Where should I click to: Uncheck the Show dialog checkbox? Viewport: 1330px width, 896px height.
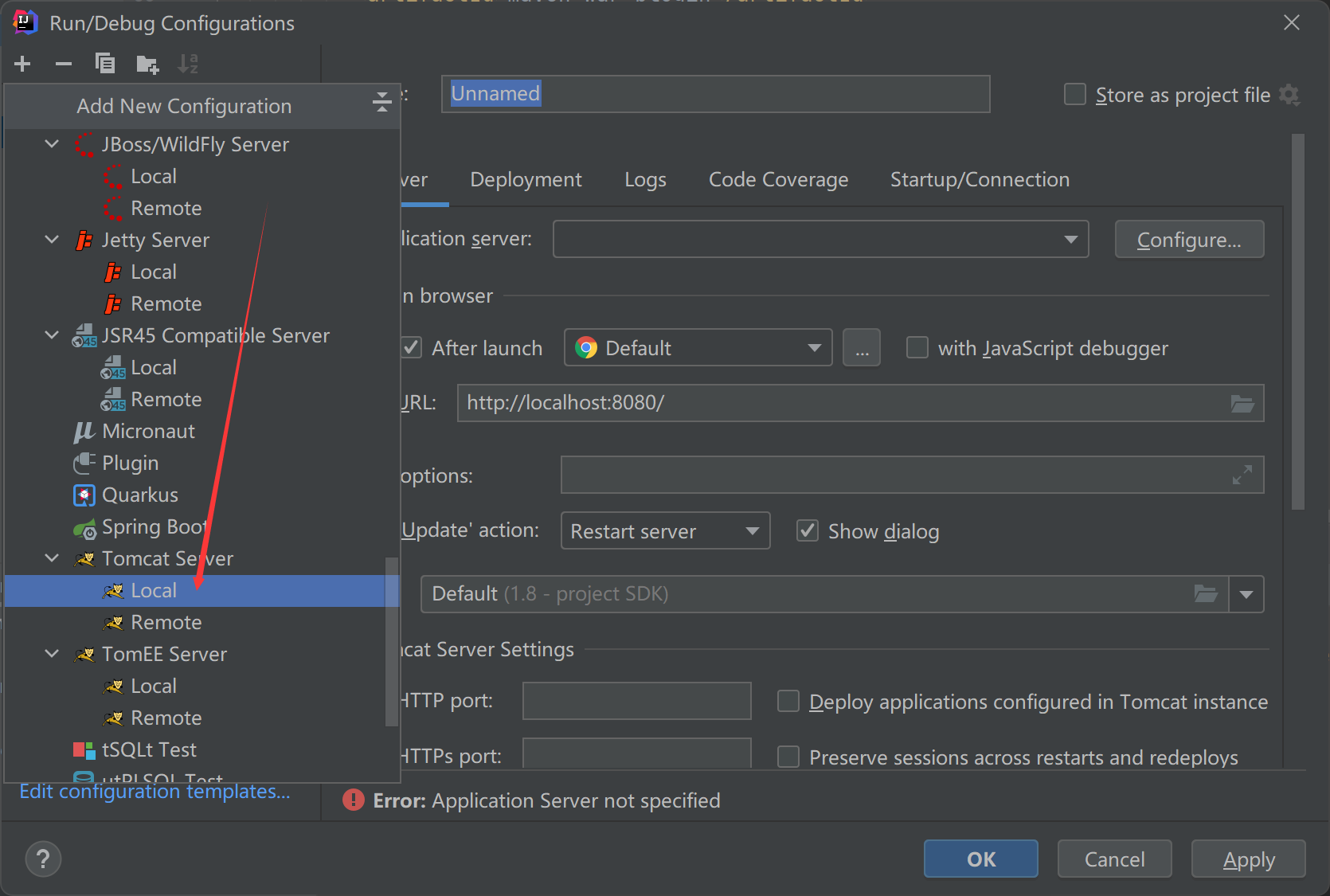click(x=808, y=530)
